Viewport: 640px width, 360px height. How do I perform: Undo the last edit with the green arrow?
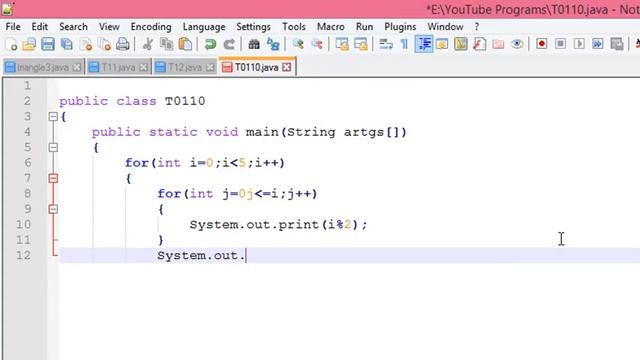click(x=210, y=44)
